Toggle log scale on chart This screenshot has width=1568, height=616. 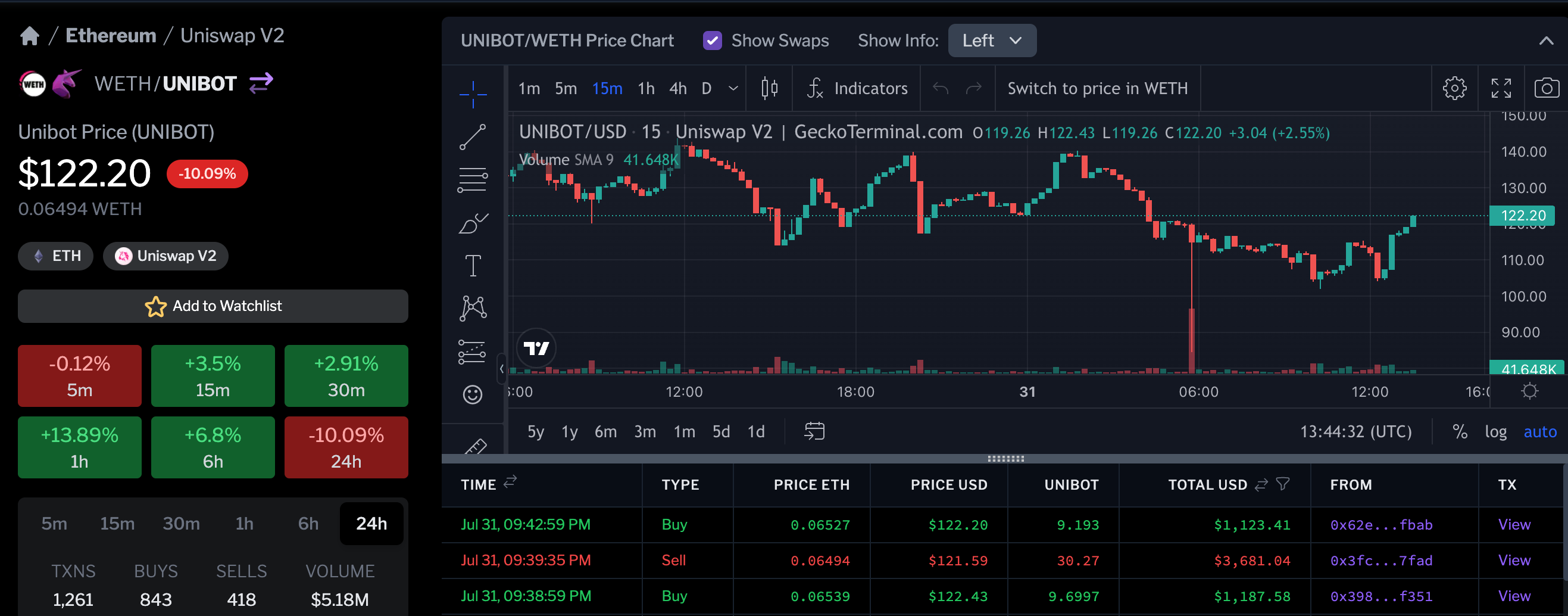click(1495, 432)
